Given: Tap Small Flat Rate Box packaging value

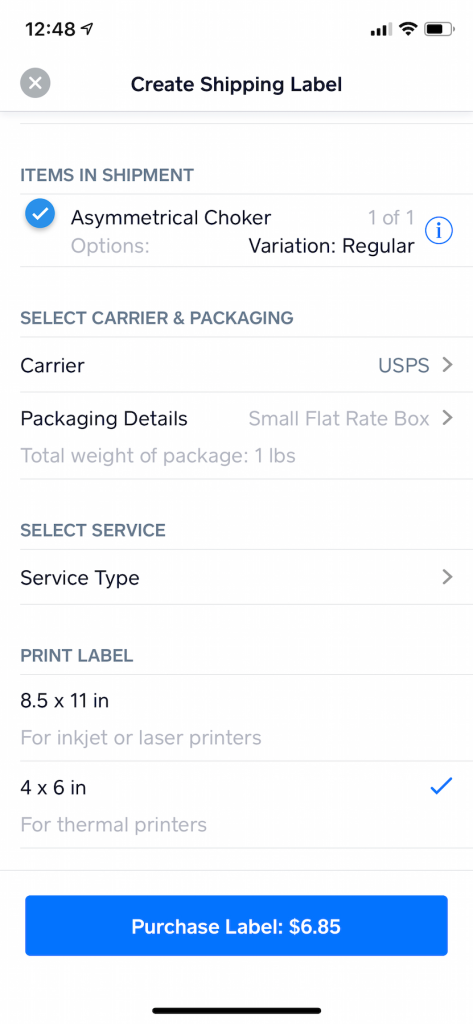Looking at the screenshot, I should (x=338, y=419).
